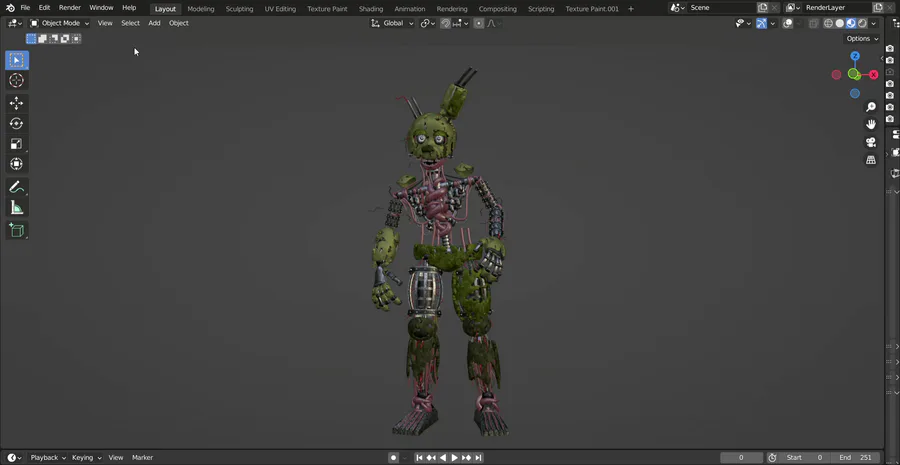Toggle the auto keying record button
This screenshot has width=900, height=465.
click(393, 458)
